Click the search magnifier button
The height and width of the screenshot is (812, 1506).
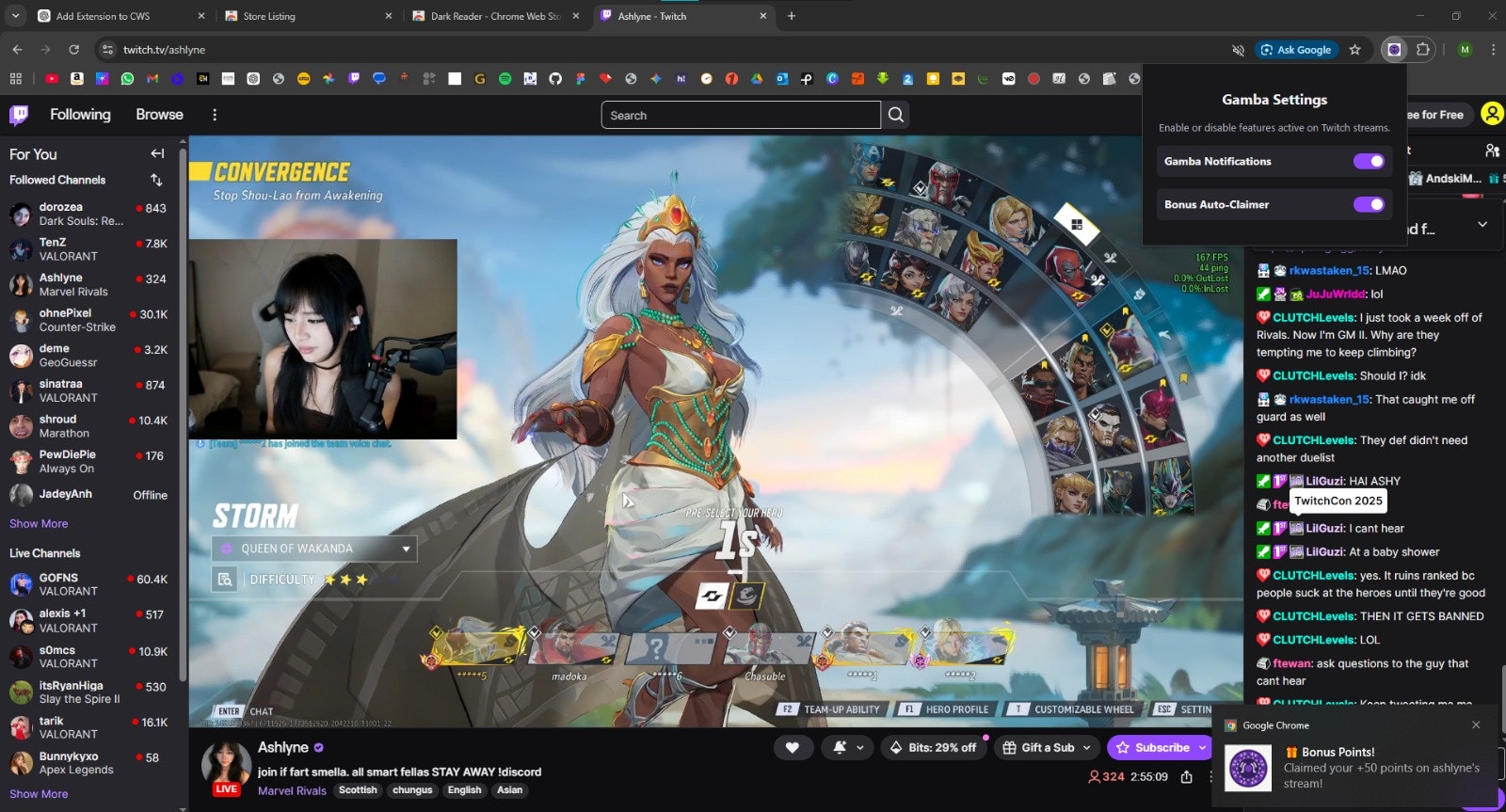[896, 115]
